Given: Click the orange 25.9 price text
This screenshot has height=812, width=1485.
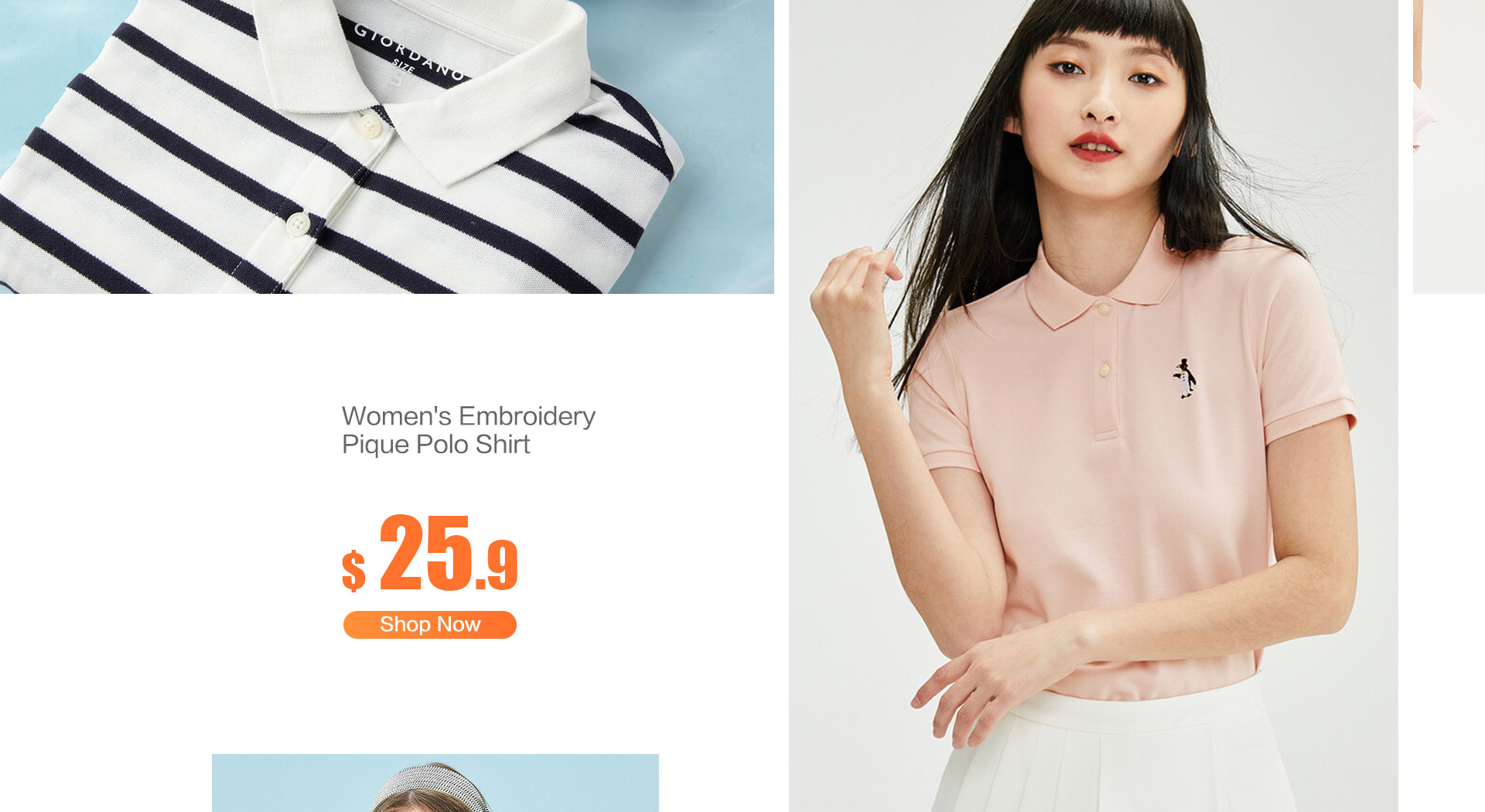Looking at the screenshot, I should pyautogui.click(x=449, y=553).
